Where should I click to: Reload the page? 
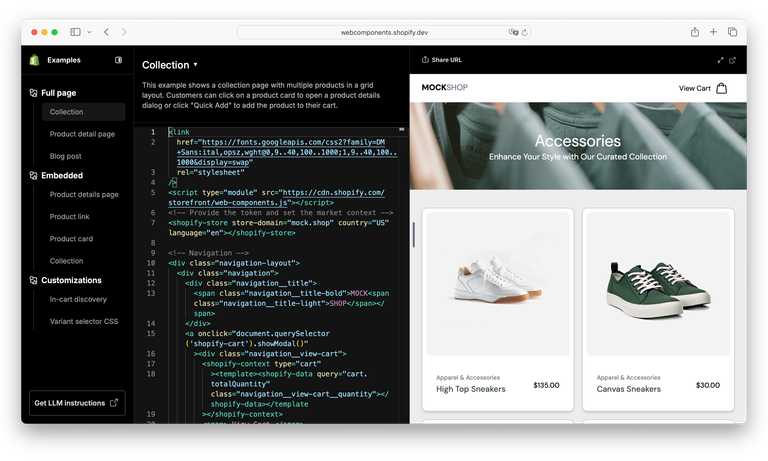coord(525,32)
